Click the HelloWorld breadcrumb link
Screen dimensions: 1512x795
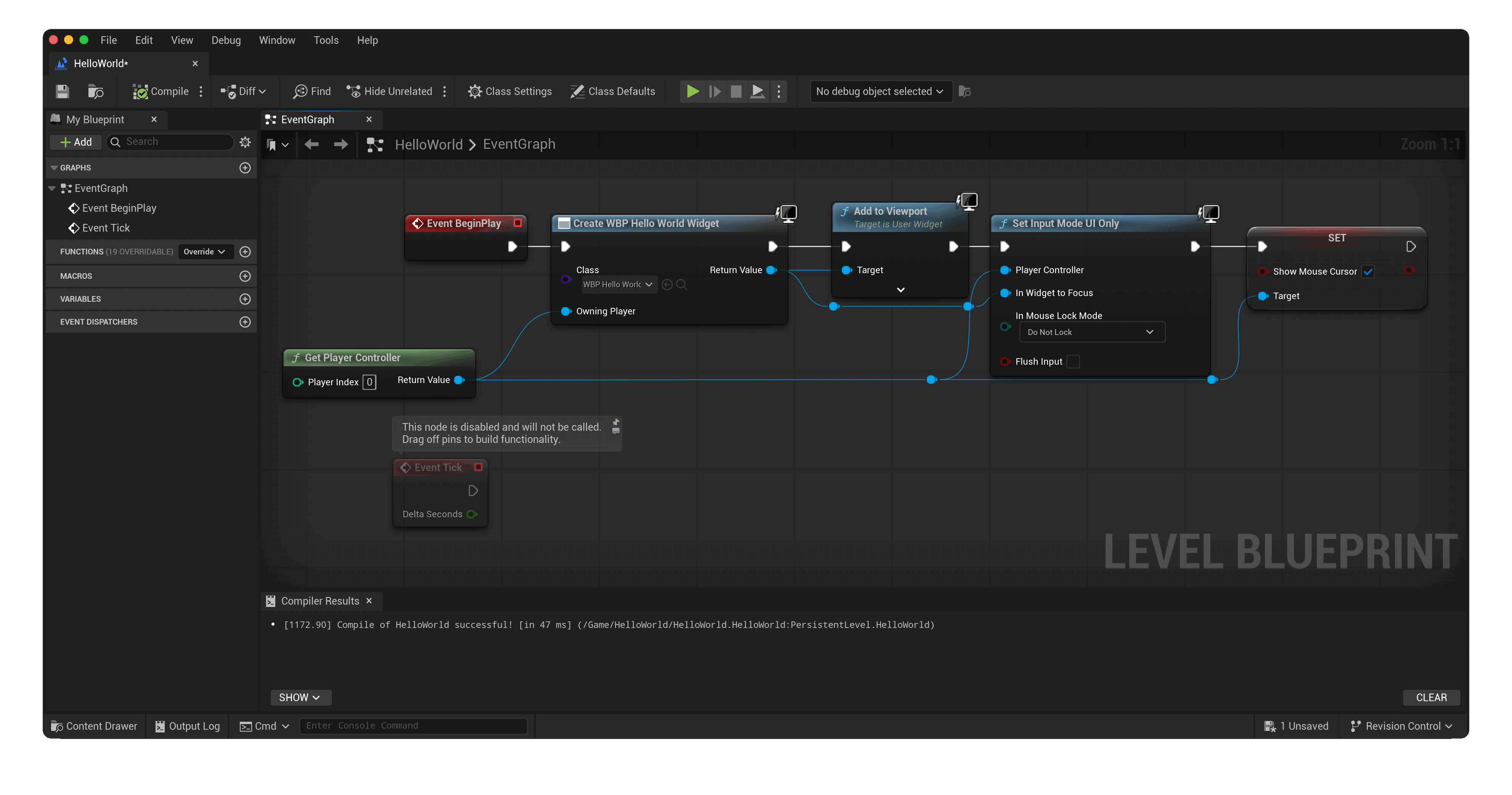click(429, 145)
